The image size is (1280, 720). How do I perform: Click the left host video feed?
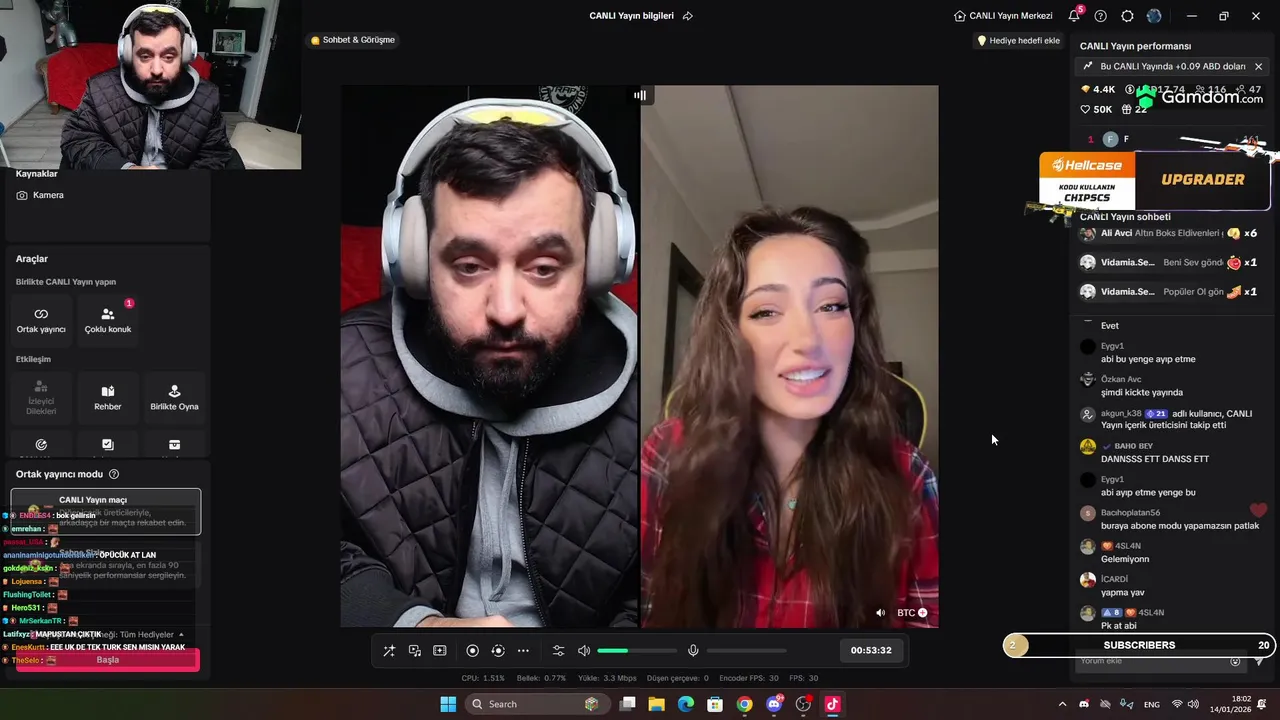490,356
